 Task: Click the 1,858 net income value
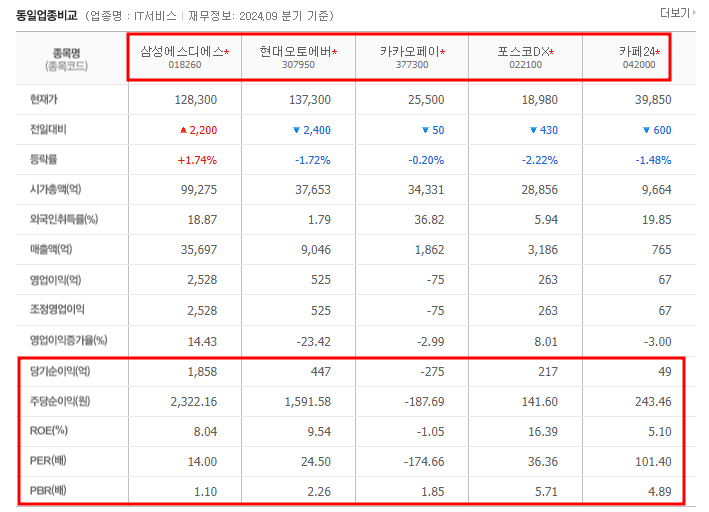[202, 372]
